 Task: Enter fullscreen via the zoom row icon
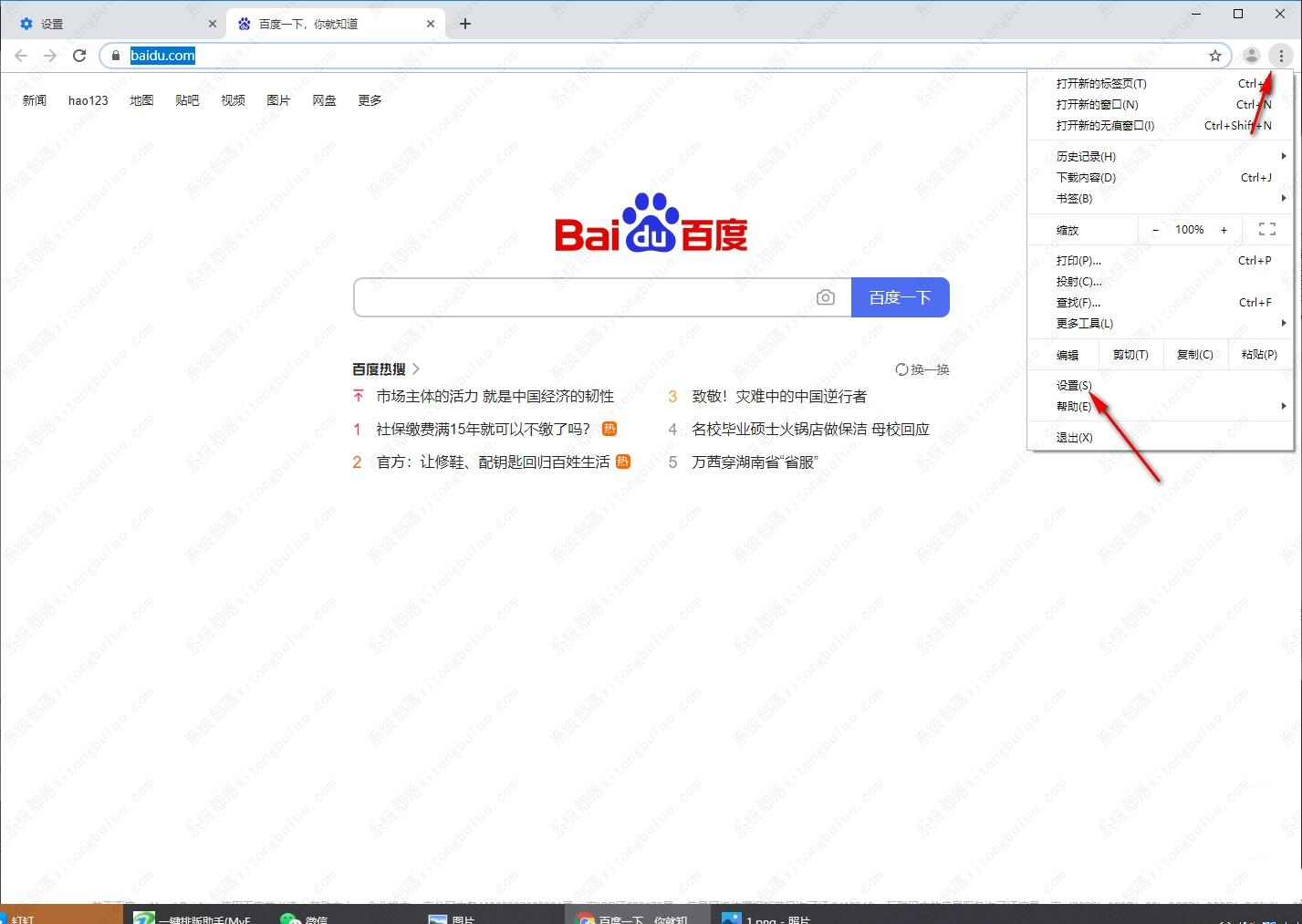coord(1267,230)
